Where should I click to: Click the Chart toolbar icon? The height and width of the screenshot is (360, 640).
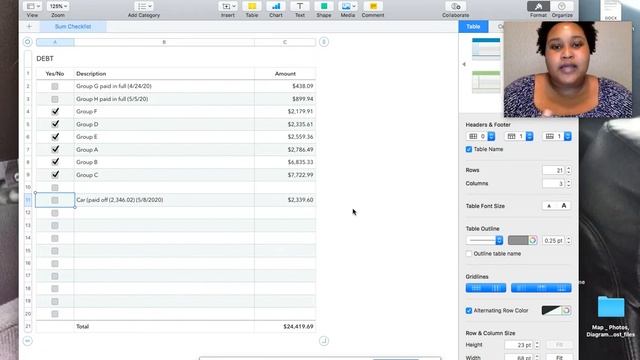point(276,6)
